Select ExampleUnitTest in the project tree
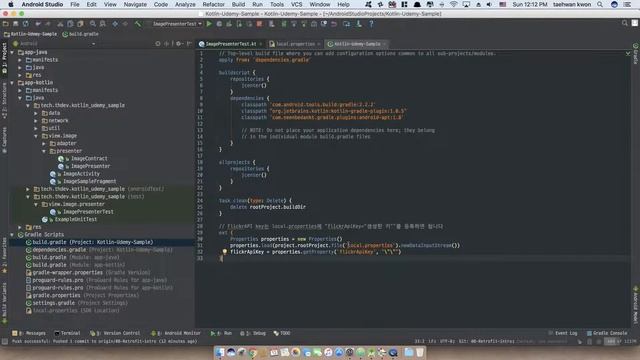640x360 pixels. [76, 219]
